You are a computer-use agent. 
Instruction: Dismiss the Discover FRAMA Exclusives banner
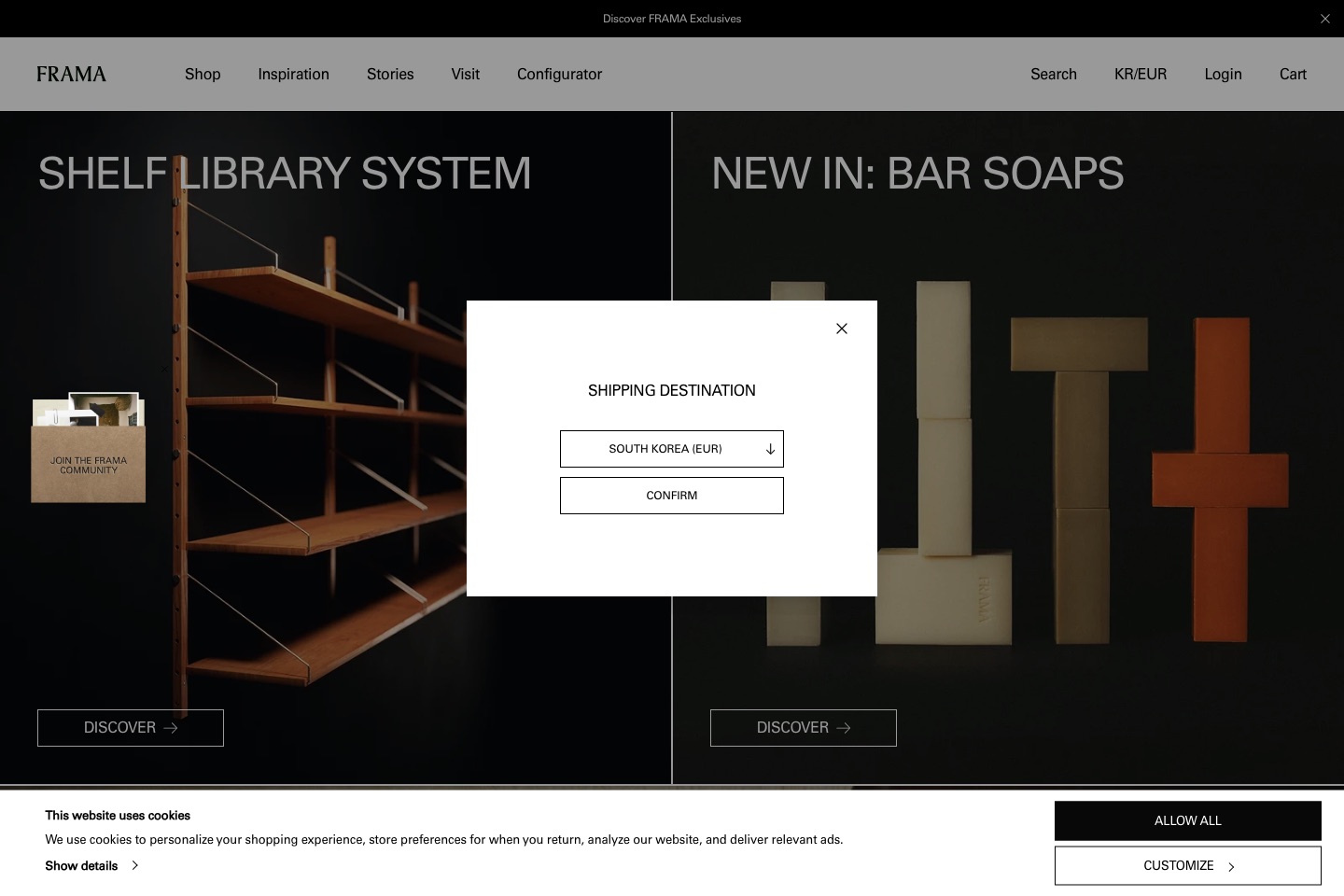pyautogui.click(x=1324, y=19)
